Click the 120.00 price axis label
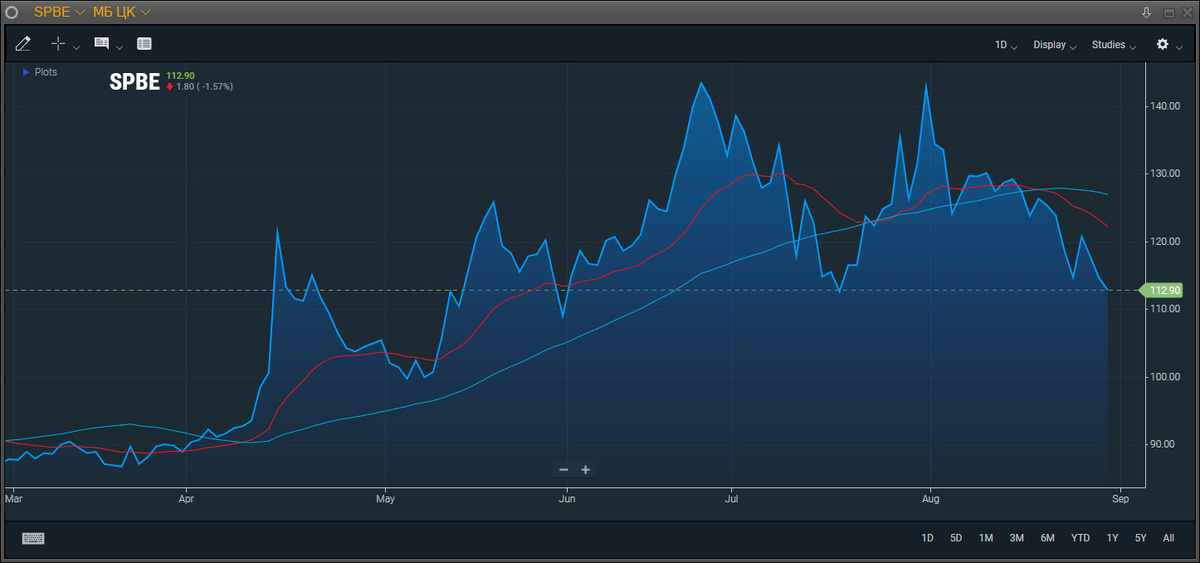 [x=1167, y=241]
